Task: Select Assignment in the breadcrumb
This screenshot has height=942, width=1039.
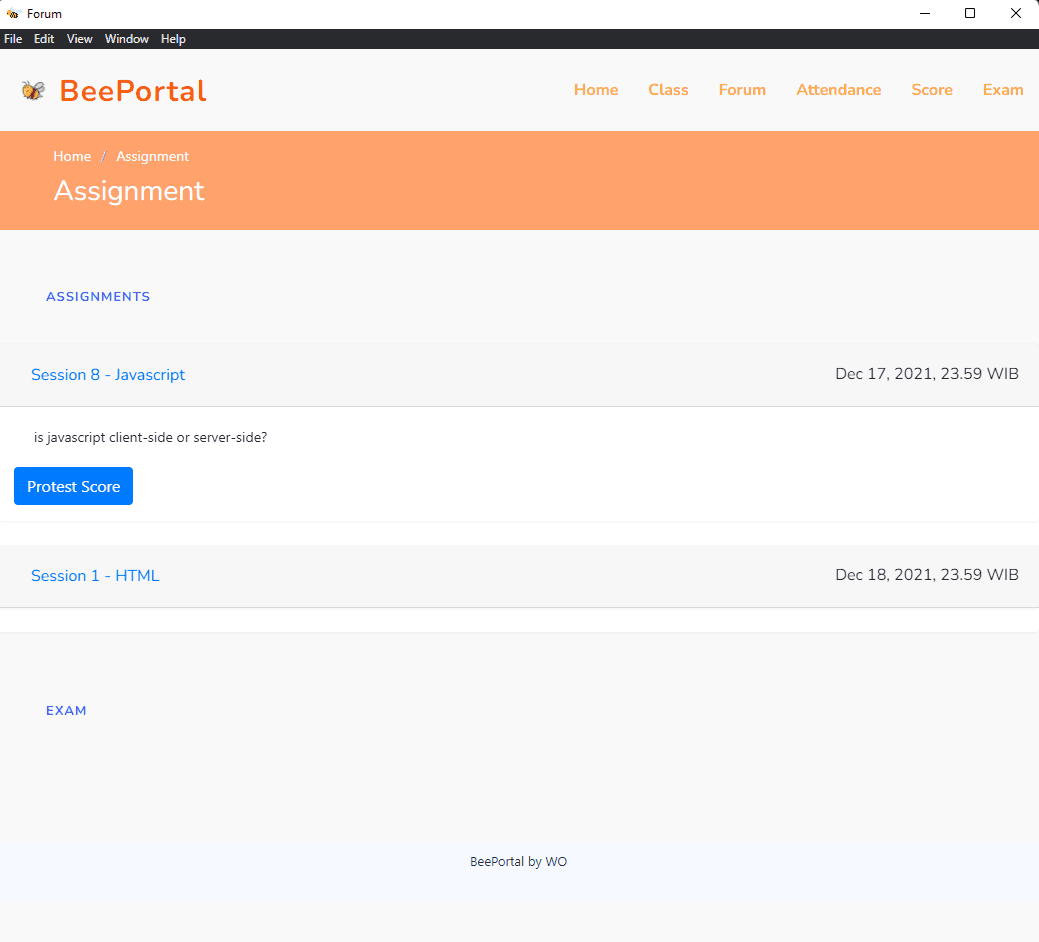Action: [x=152, y=156]
